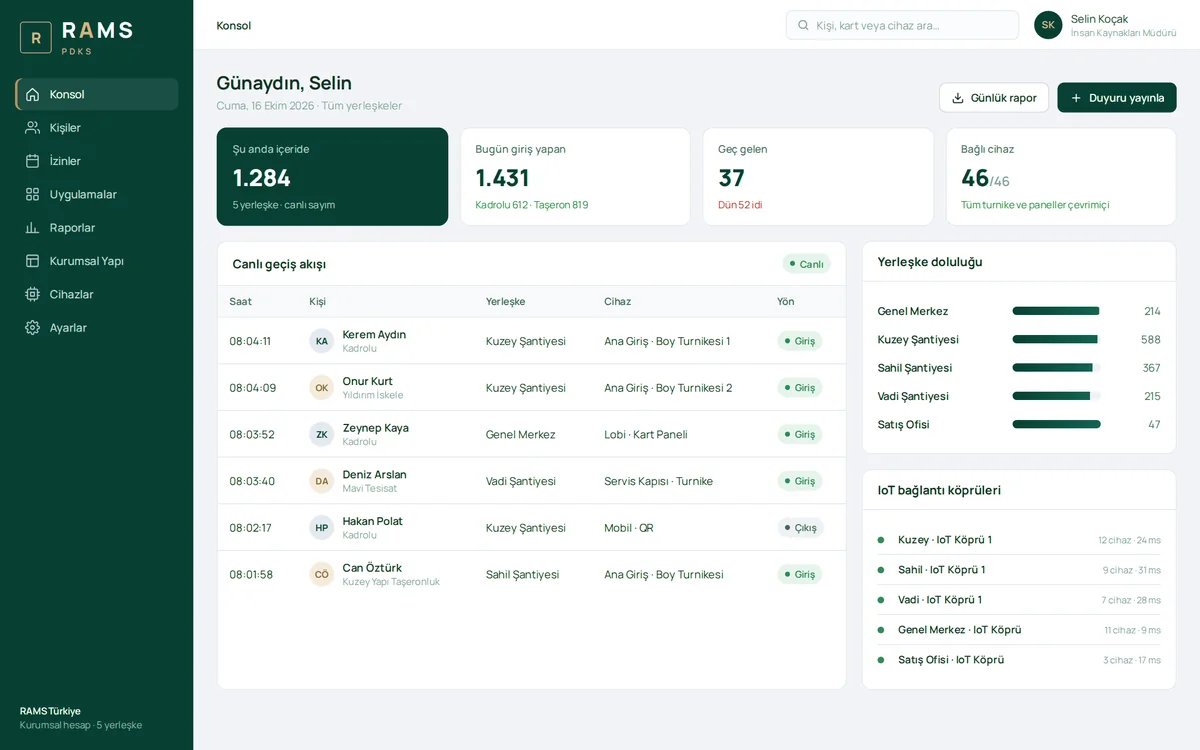Click Onur Kurt's OK avatar
The height and width of the screenshot is (750, 1200).
point(322,388)
